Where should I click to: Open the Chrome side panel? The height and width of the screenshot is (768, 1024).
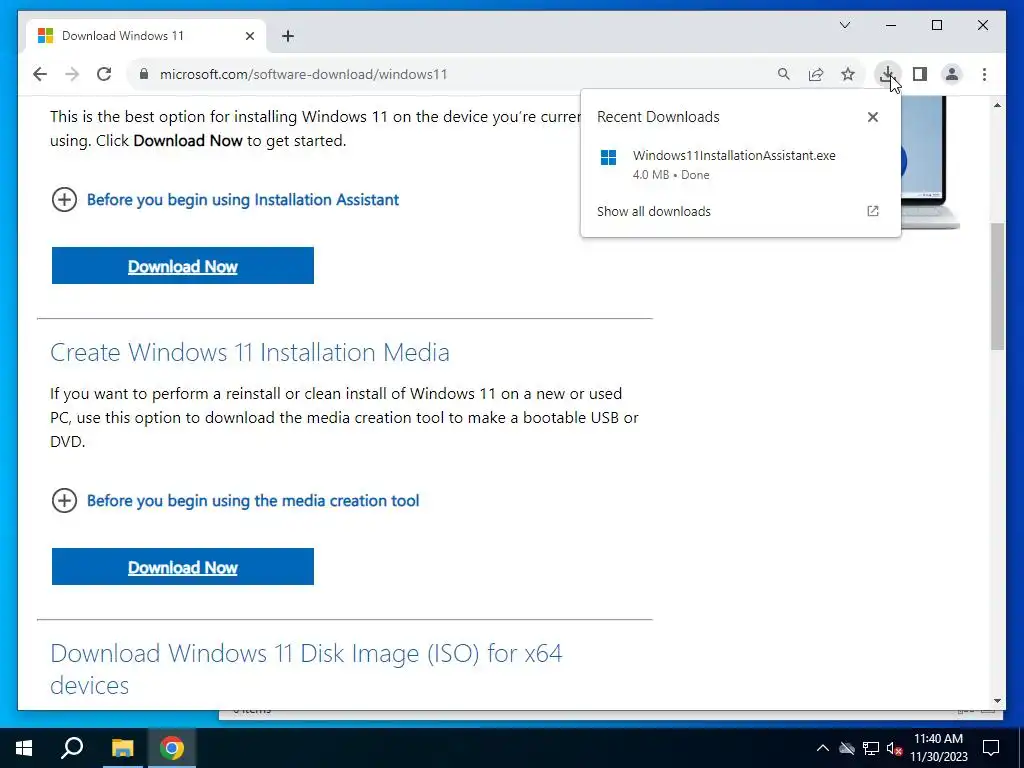(920, 74)
